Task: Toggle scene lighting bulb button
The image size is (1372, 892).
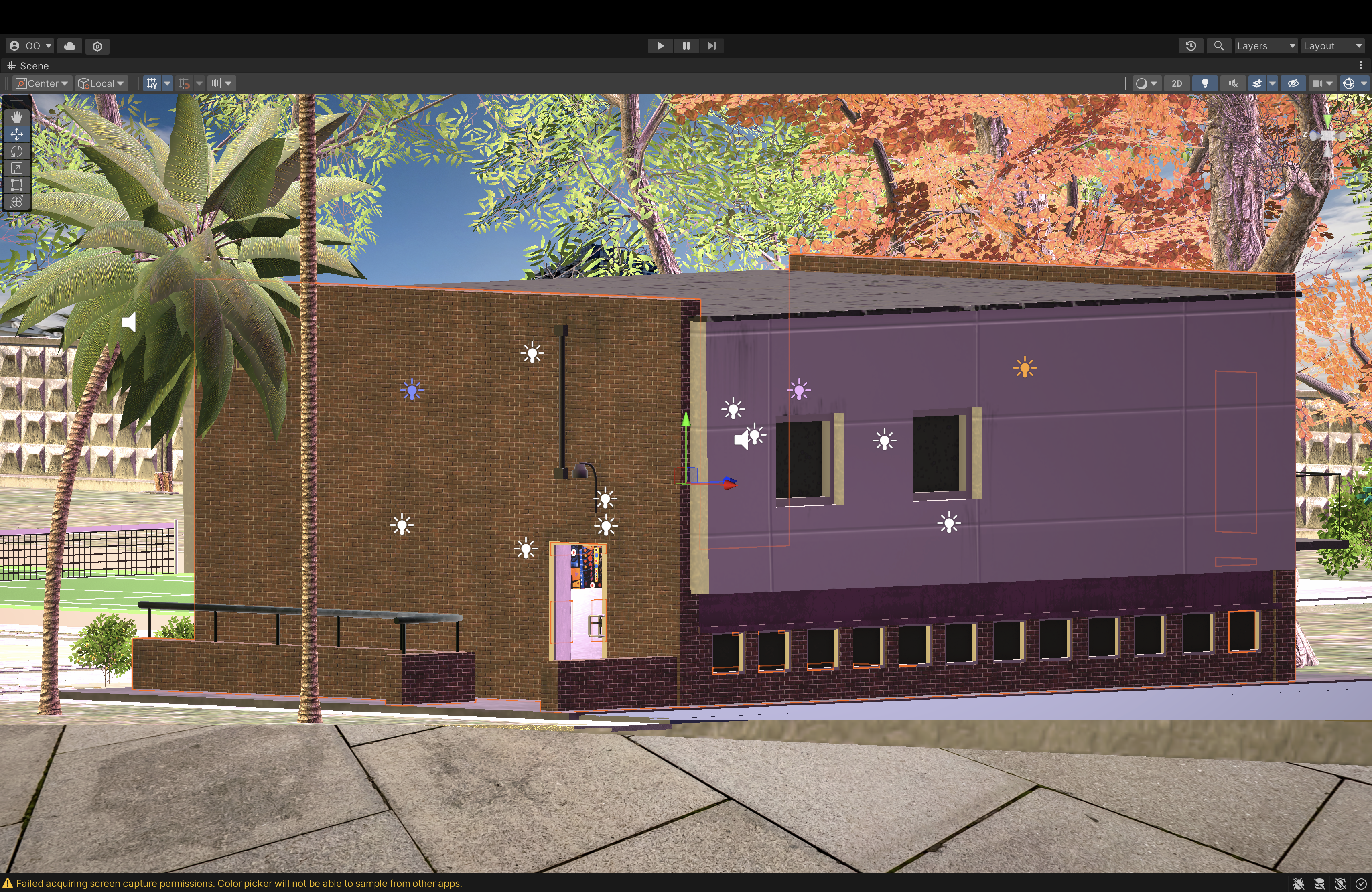Action: point(1204,83)
